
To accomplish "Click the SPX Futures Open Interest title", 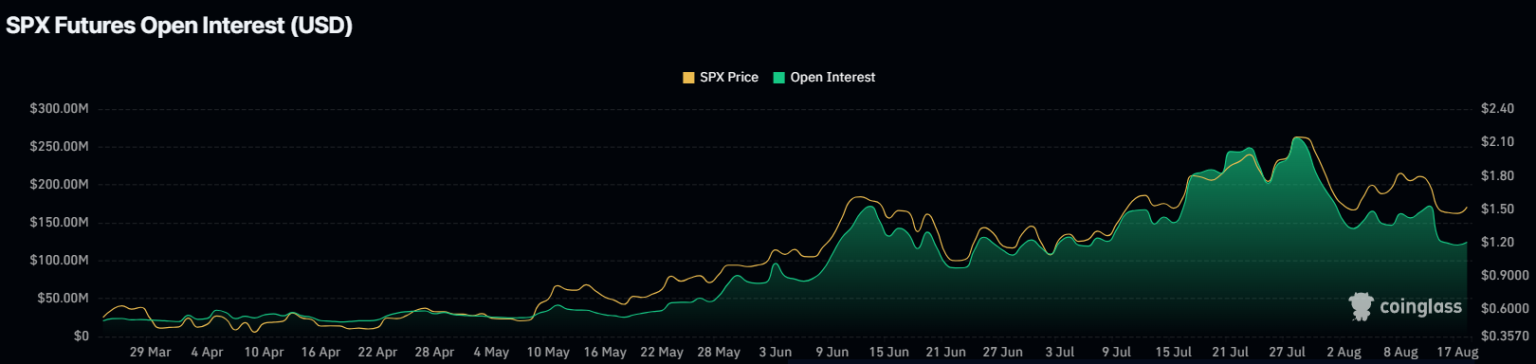I will click(179, 27).
